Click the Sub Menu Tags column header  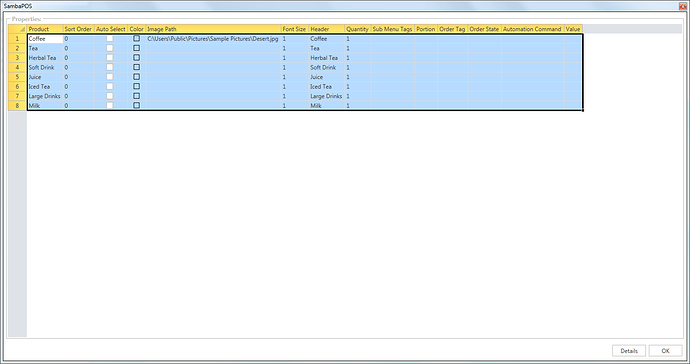[x=393, y=29]
